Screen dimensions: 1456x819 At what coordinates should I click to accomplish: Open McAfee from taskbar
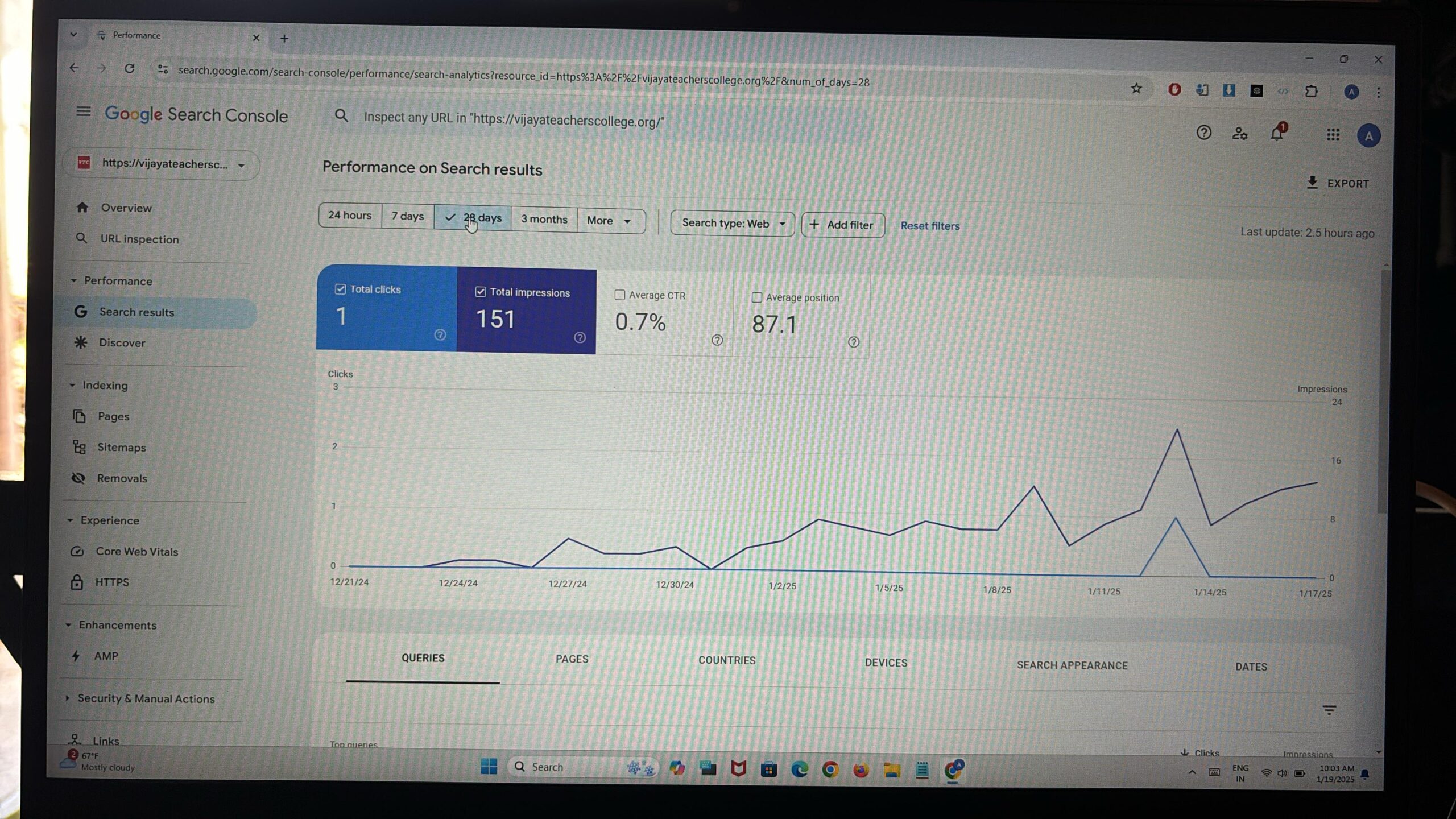click(x=738, y=769)
